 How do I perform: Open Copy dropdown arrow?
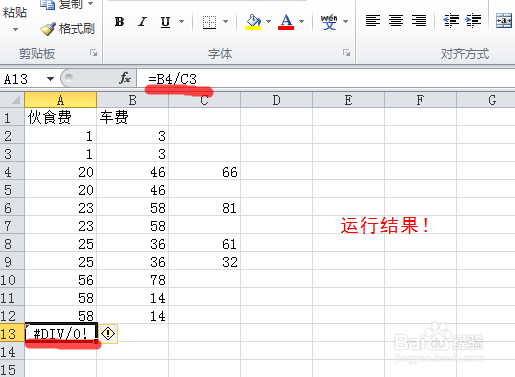(x=91, y=4)
